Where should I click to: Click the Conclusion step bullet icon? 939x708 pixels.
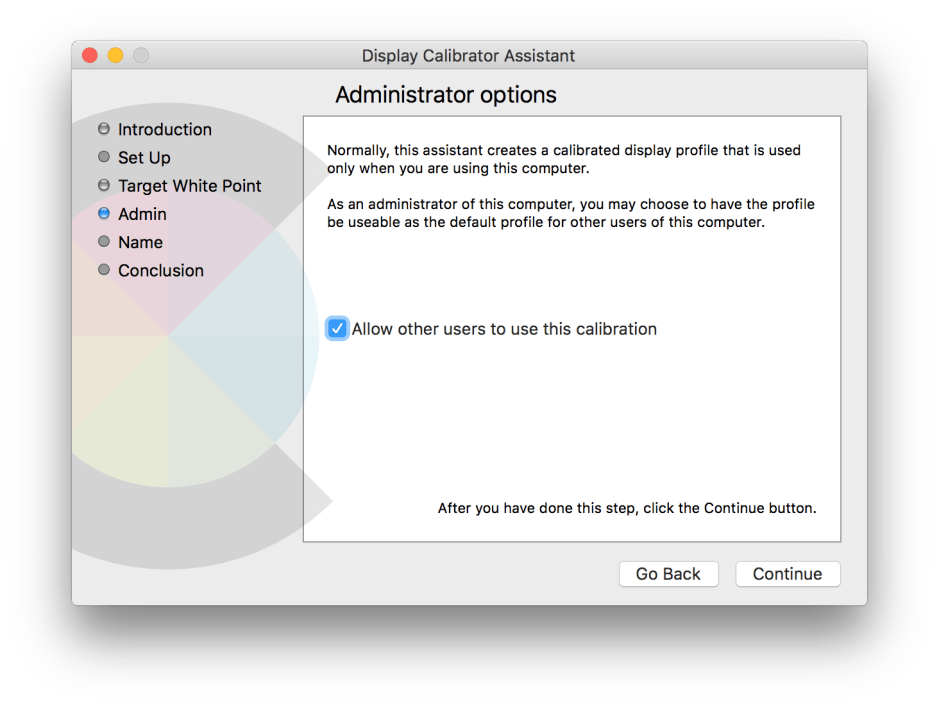click(104, 269)
